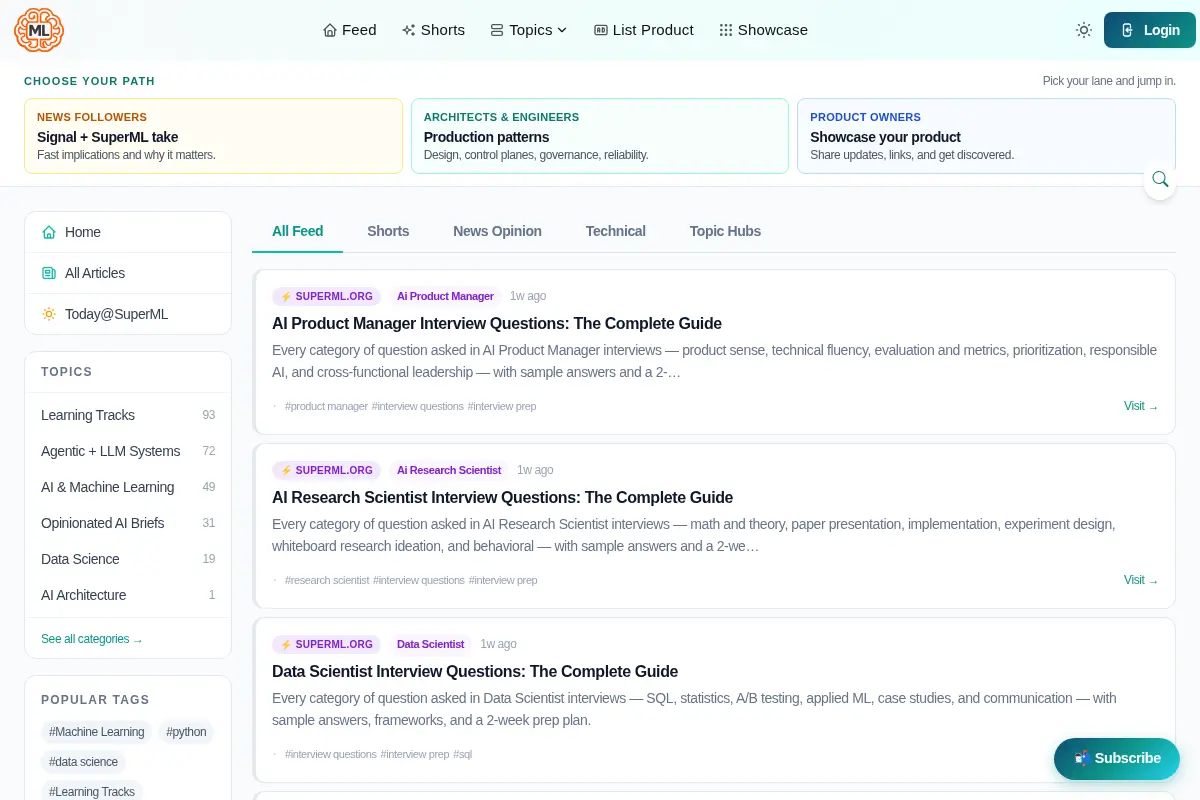Screen dimensions: 1200x800
Task: Open AI Product Manager Interview Questions article
Action: tap(497, 323)
